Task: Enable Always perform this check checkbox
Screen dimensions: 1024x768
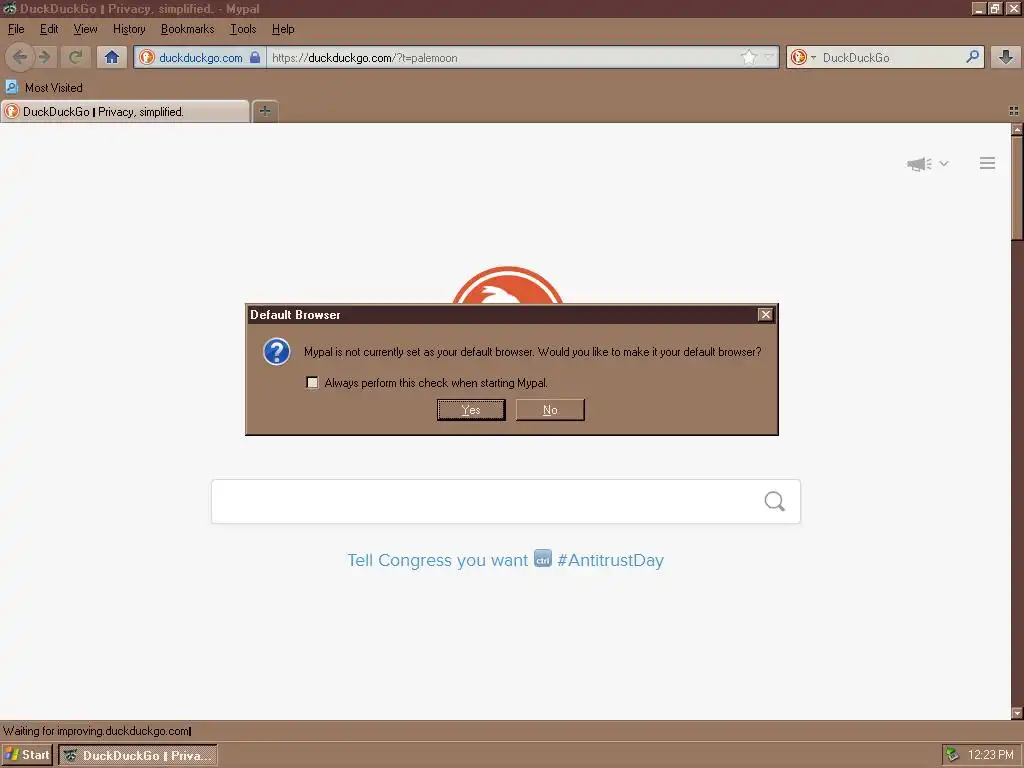Action: tap(312, 383)
